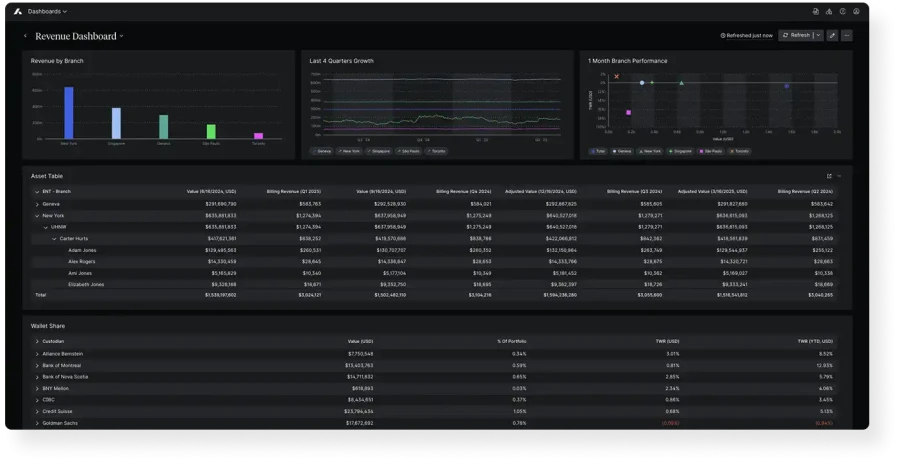The image size is (900, 463).
Task: Click the edit pencil icon near Refresh
Action: (832, 35)
